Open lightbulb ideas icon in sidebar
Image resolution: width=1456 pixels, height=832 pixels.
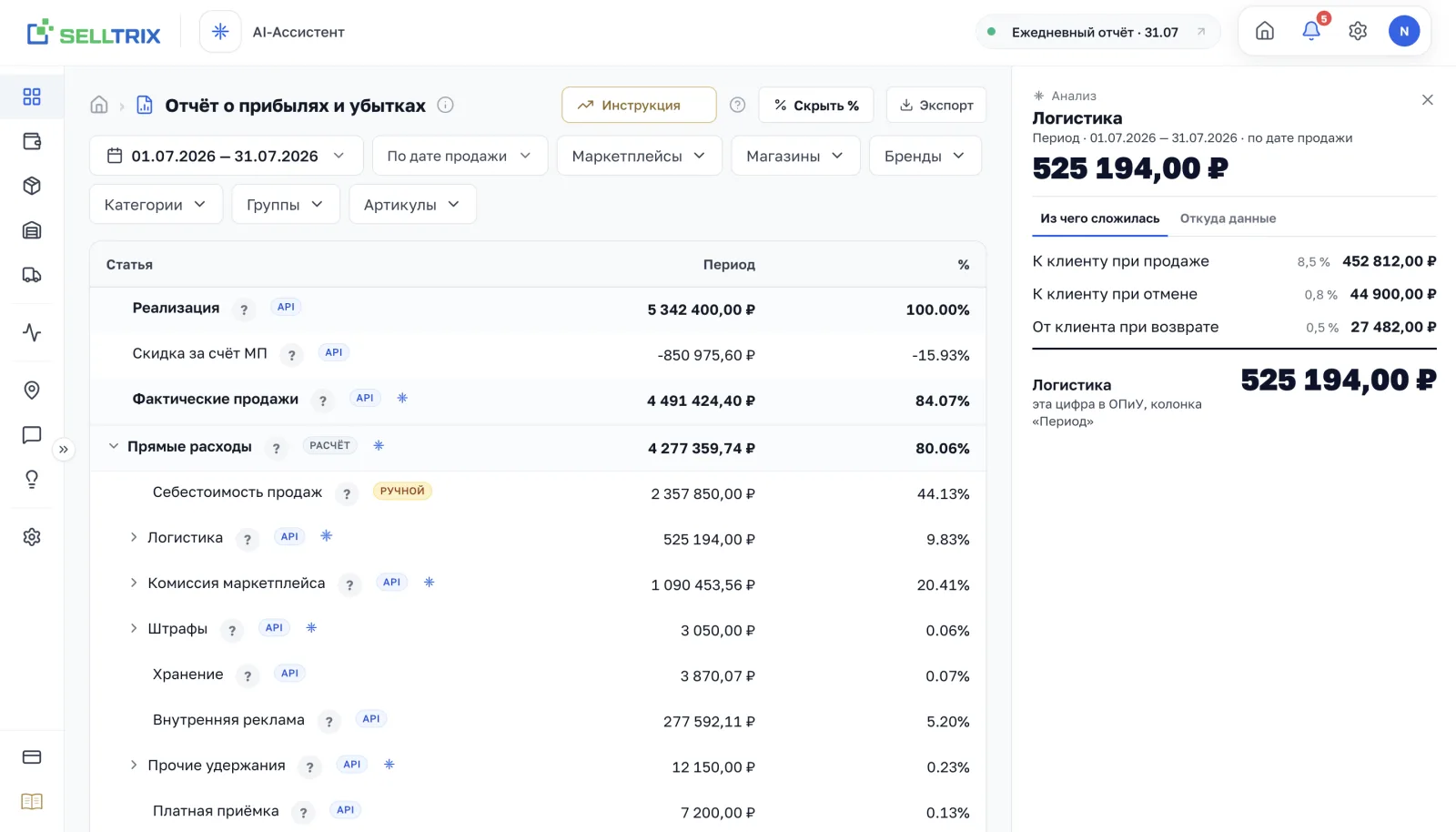tap(32, 480)
